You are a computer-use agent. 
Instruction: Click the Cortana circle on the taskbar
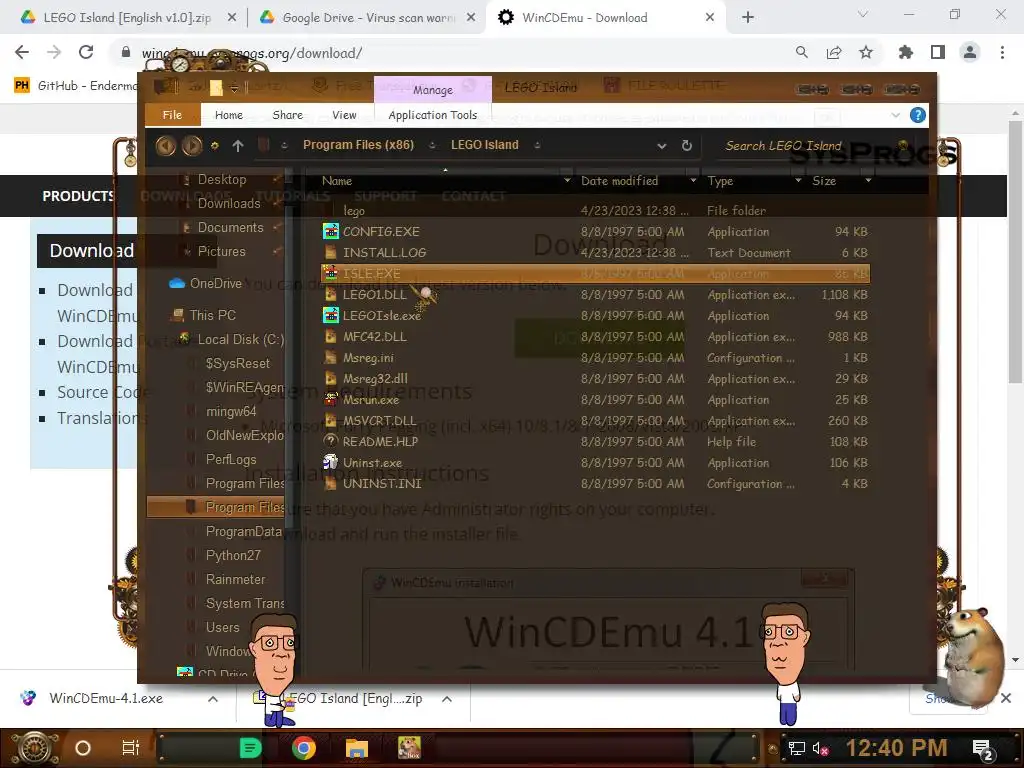pos(83,748)
